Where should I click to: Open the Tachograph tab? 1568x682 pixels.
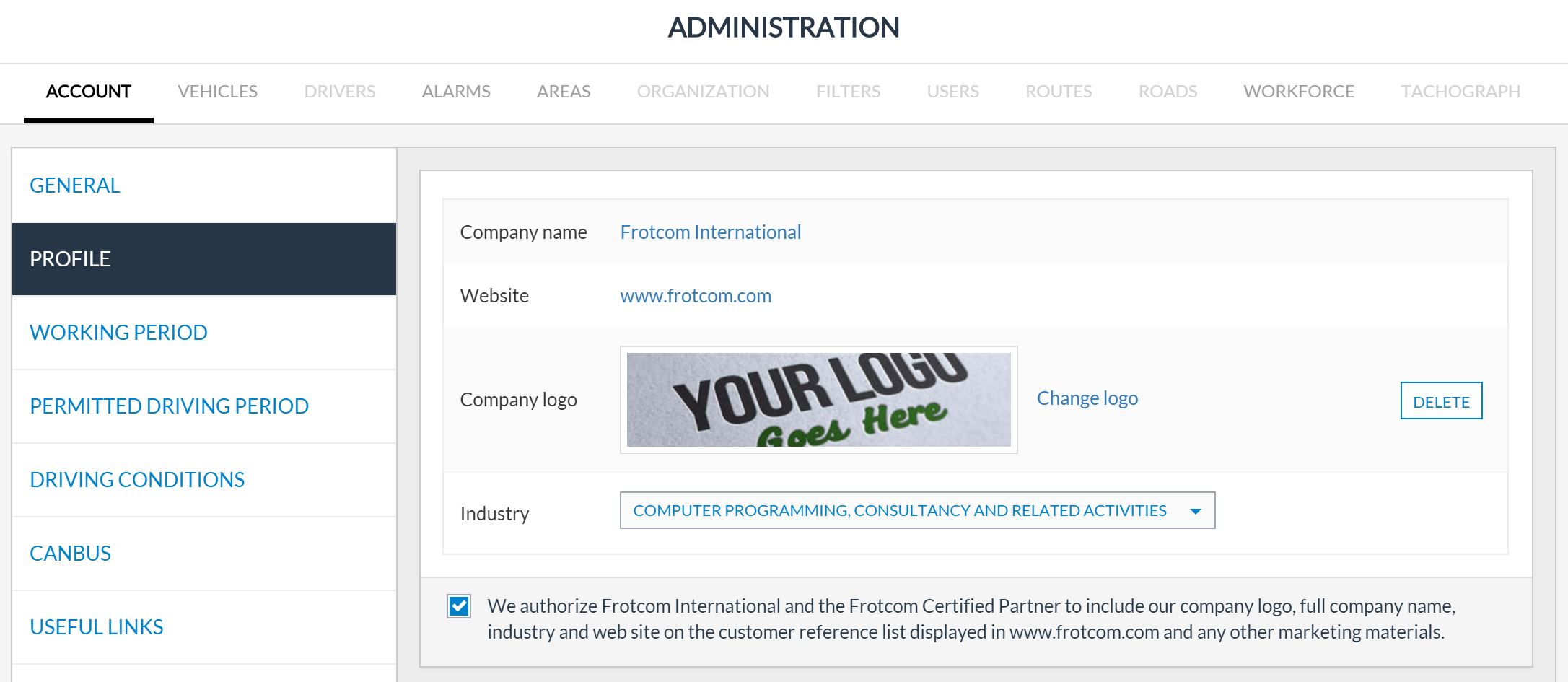pos(1460,92)
